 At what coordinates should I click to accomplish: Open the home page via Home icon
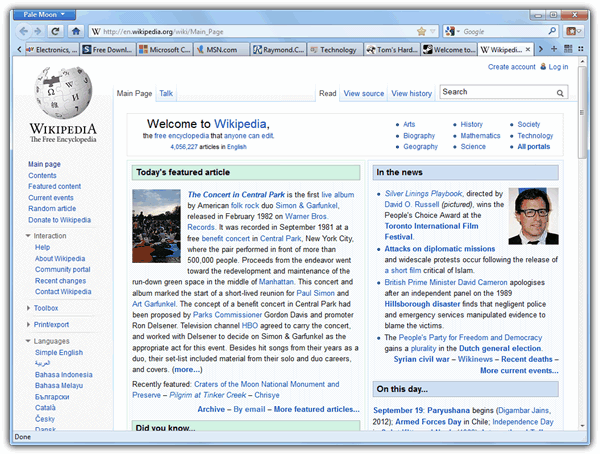tap(76, 31)
